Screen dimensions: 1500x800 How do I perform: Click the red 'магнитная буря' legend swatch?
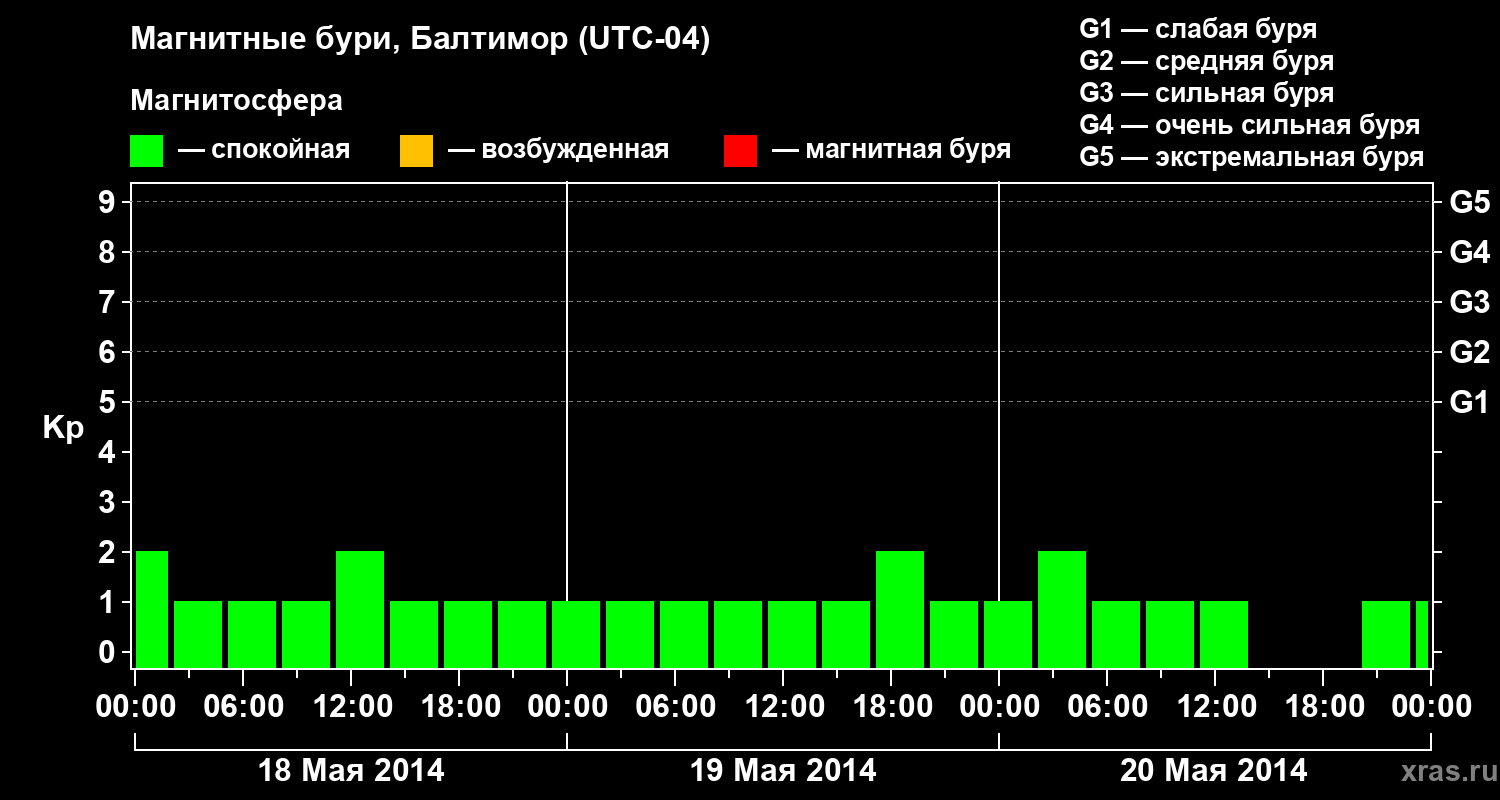pyautogui.click(x=740, y=151)
